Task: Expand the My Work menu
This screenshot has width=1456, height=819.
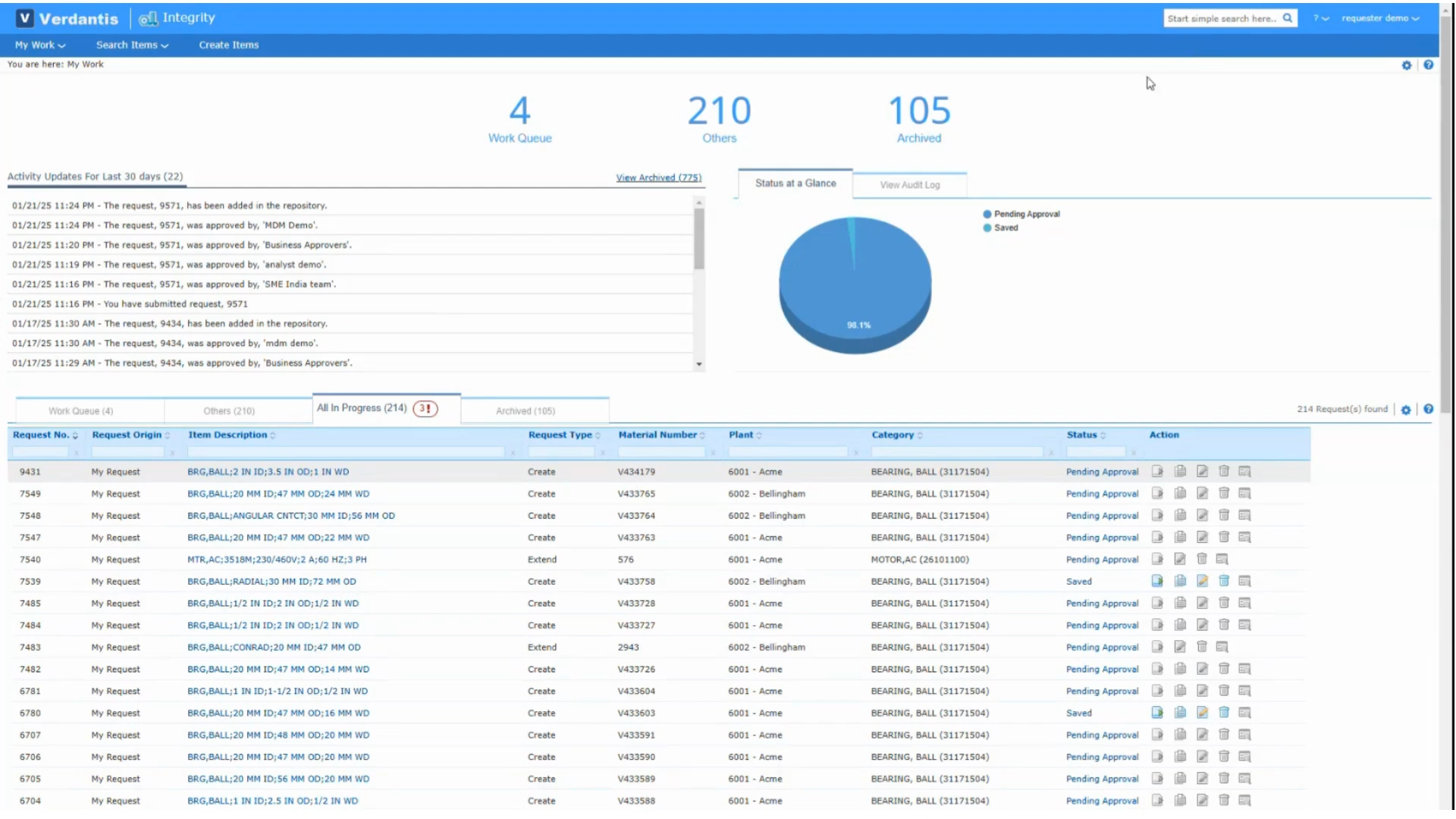Action: click(40, 45)
